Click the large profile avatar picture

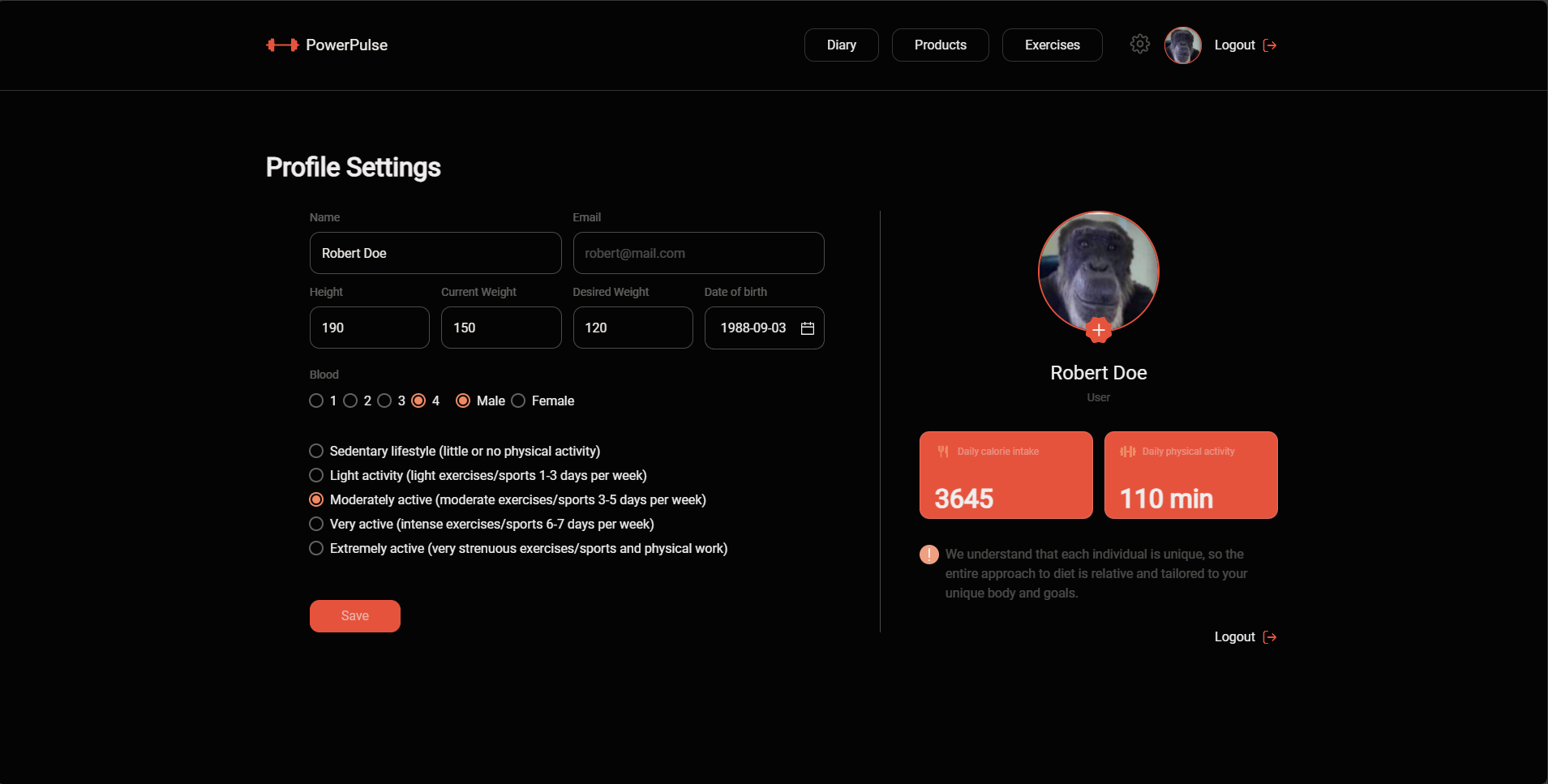(x=1099, y=272)
